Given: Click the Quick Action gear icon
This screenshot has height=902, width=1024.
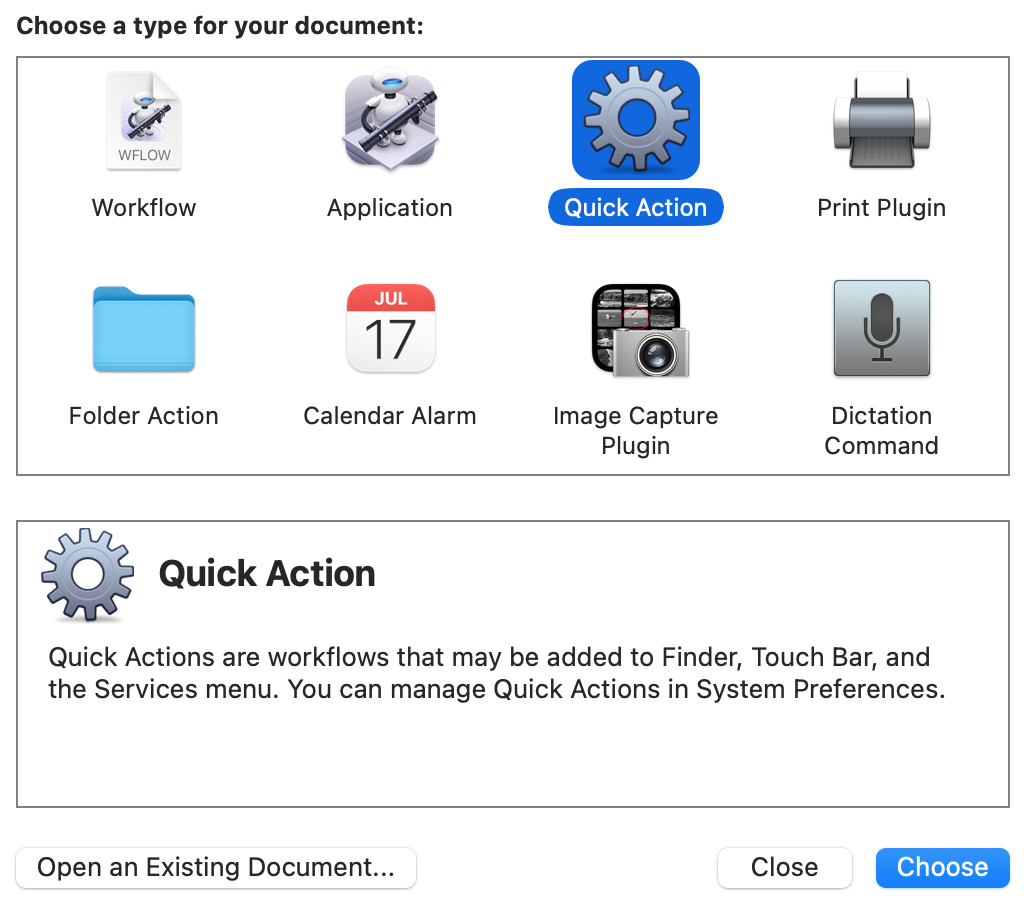Looking at the screenshot, I should click(x=636, y=119).
